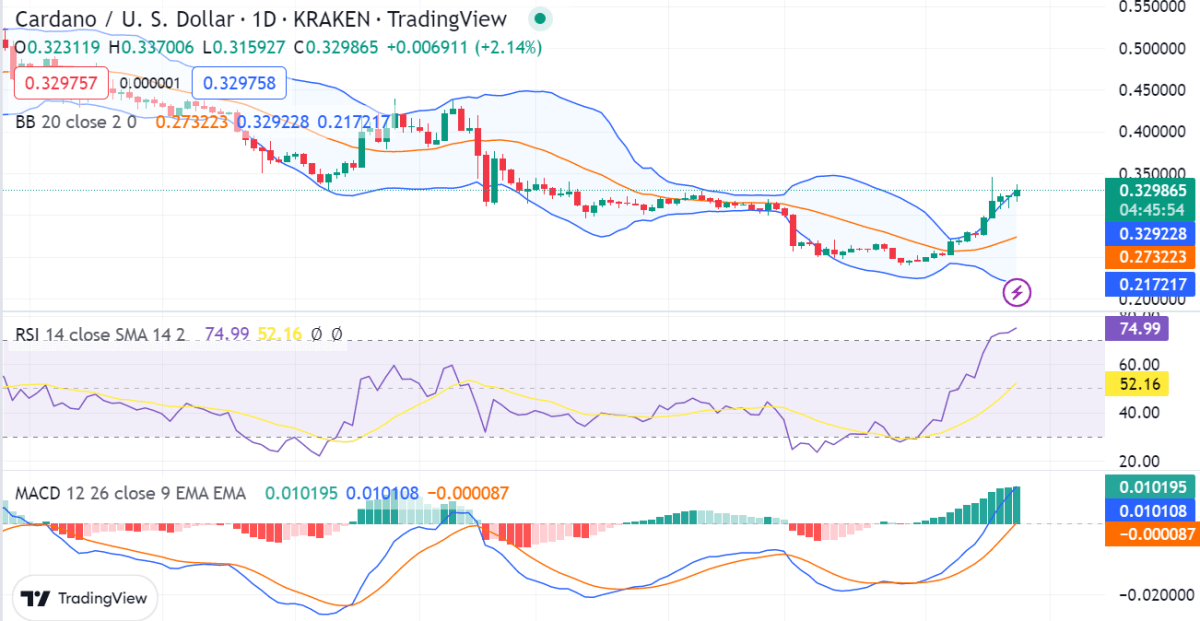Select the RSI 14 close SMA 14 2 label

100,334
